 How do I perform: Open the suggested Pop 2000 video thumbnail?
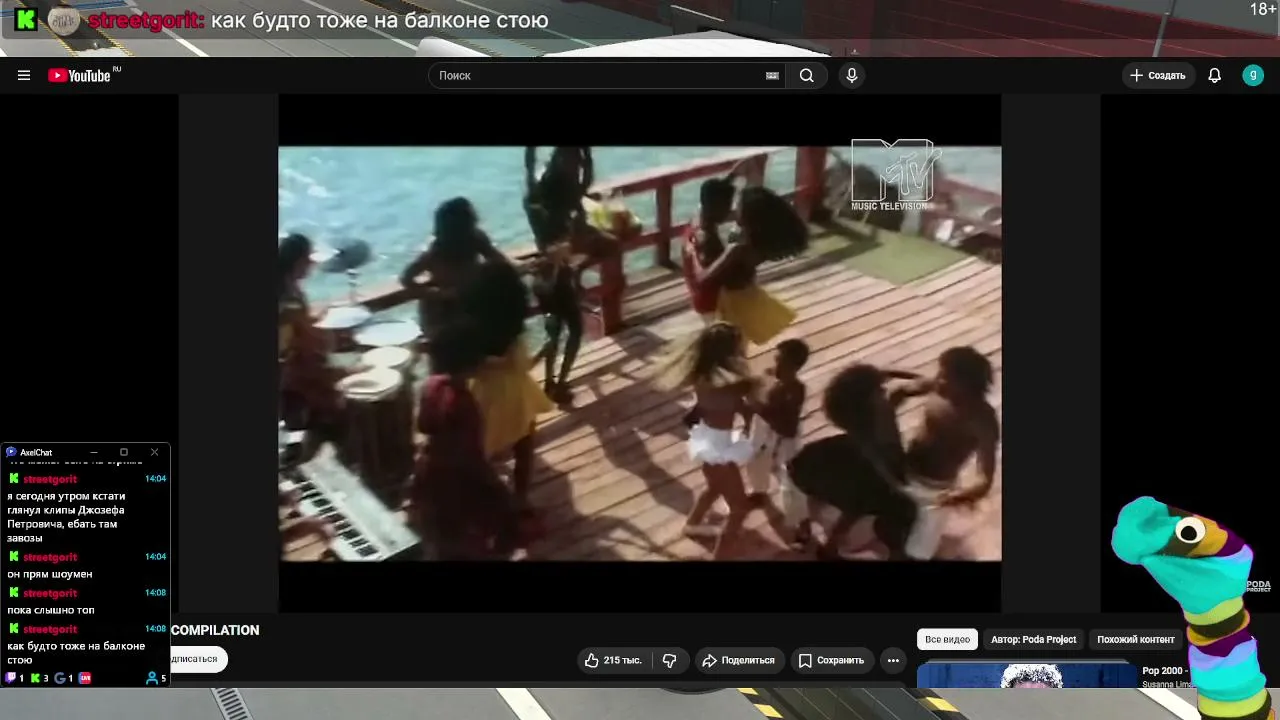(1027, 676)
